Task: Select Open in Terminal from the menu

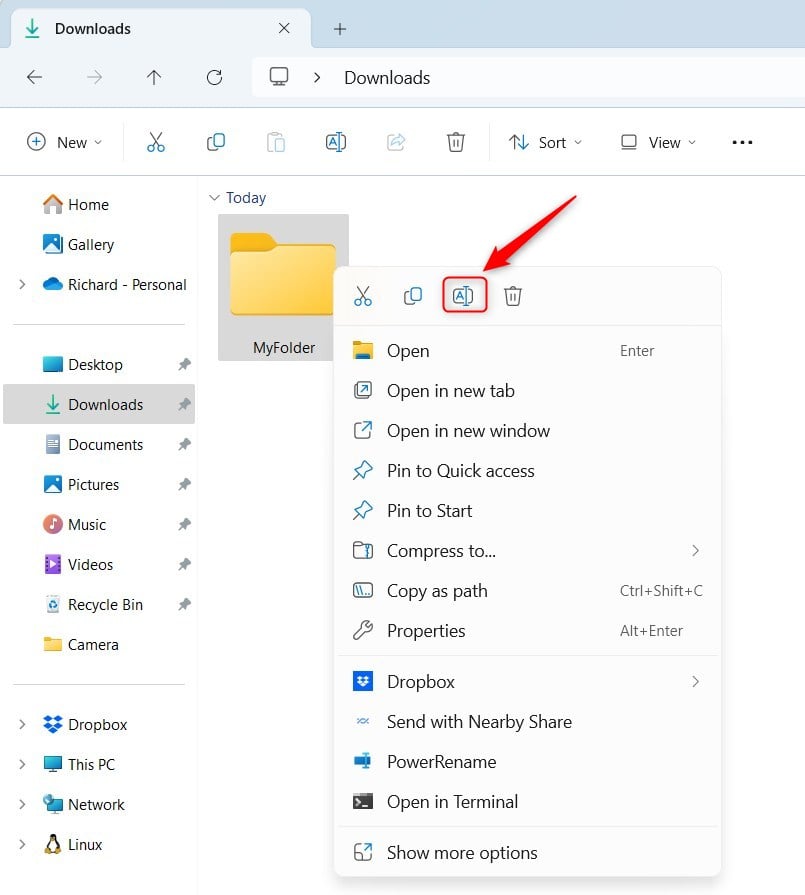Action: pos(452,801)
